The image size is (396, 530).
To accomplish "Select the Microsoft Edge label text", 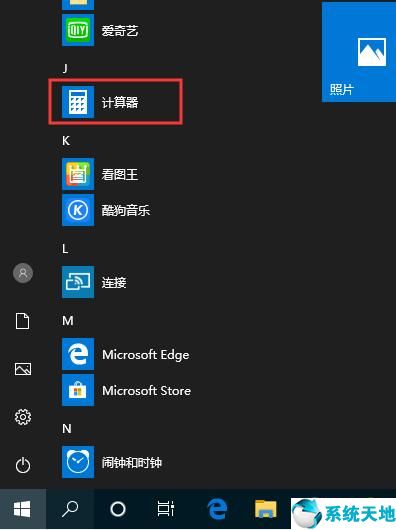I will [x=146, y=355].
